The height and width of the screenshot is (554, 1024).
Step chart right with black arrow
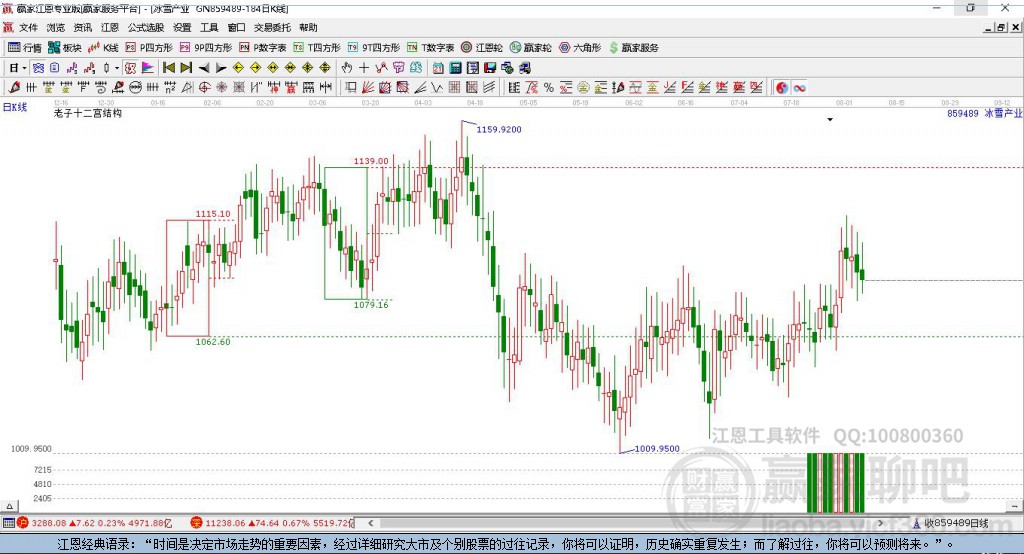point(221,68)
